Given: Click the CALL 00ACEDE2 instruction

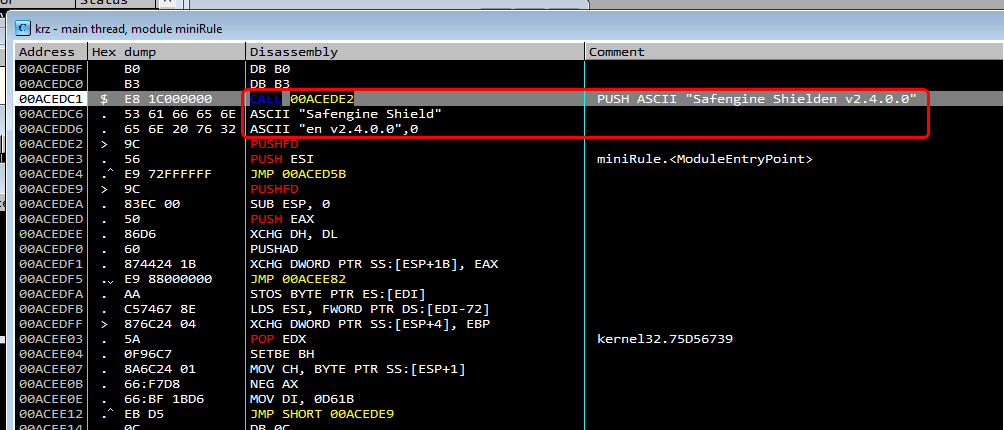Looking at the screenshot, I should coord(302,99).
